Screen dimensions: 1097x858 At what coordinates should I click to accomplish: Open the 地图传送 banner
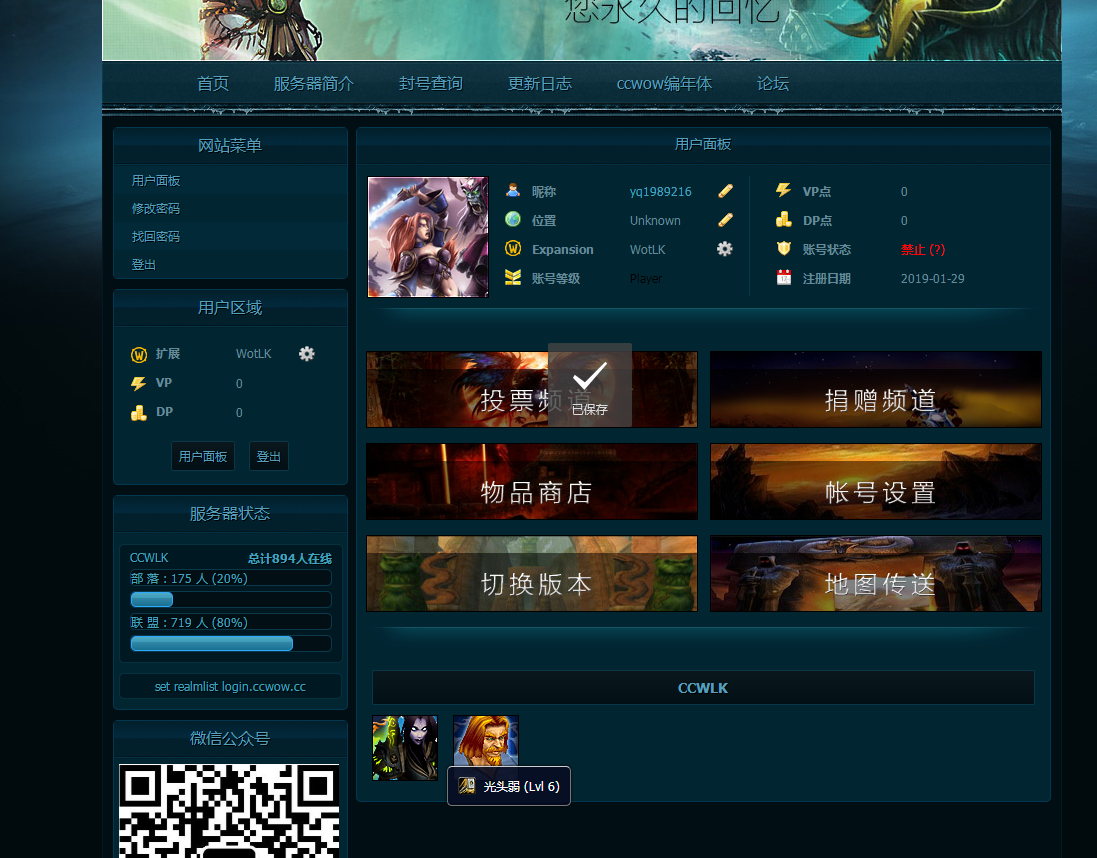pos(876,574)
